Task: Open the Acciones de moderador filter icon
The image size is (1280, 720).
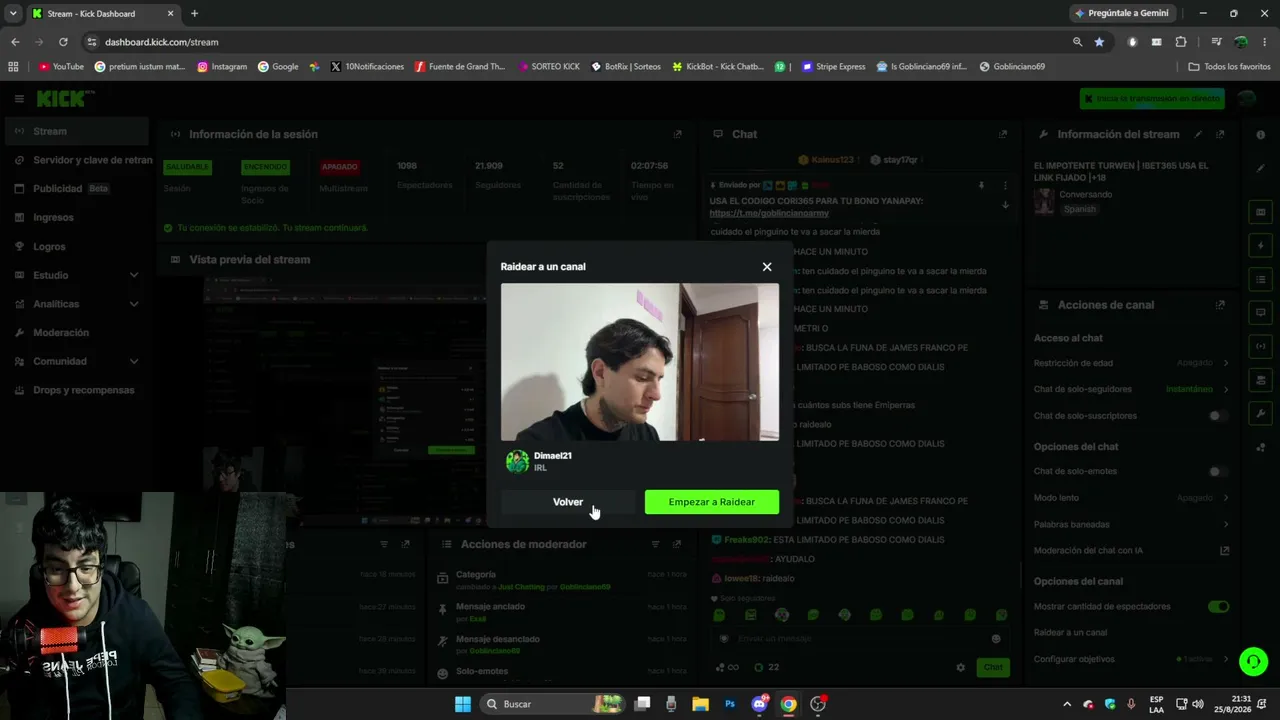Action: pos(655,544)
